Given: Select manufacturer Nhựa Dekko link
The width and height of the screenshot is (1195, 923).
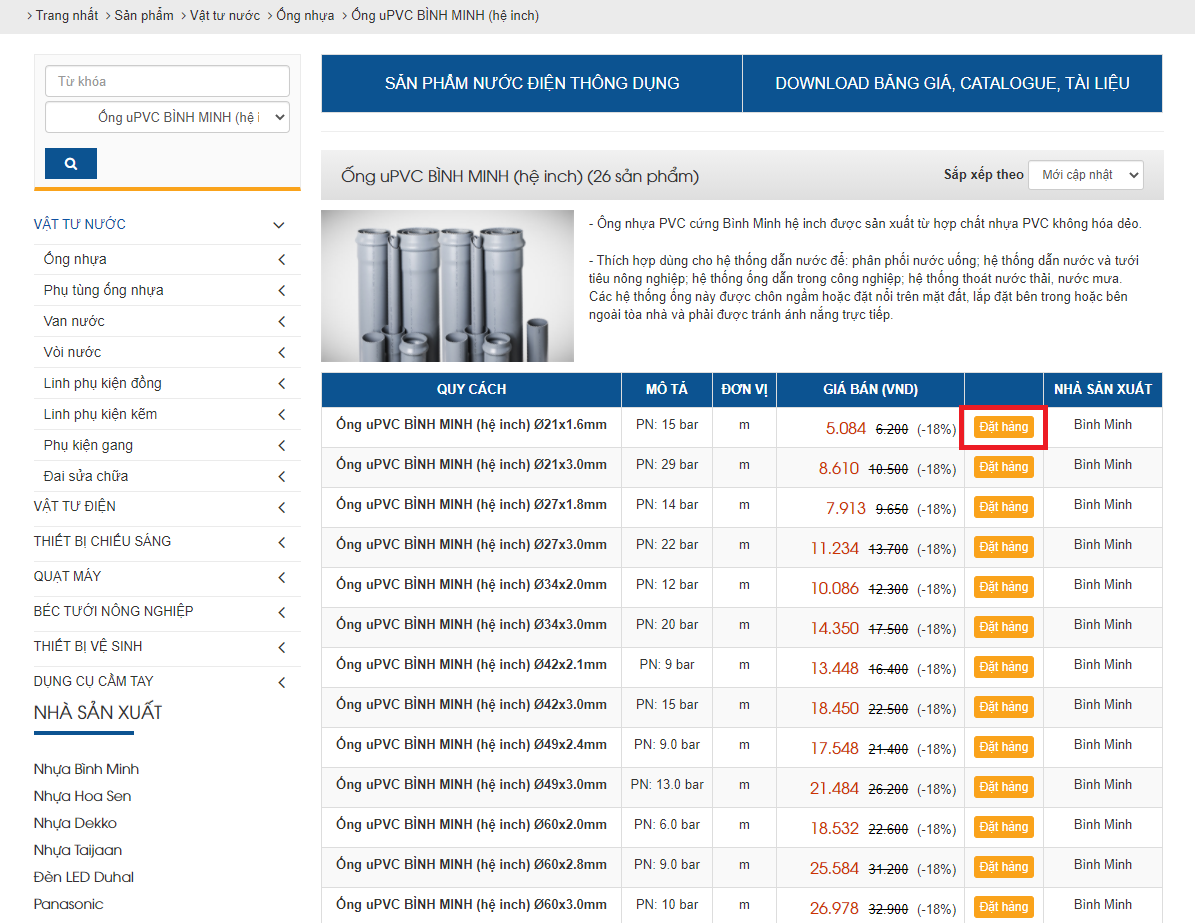Looking at the screenshot, I should [75, 823].
